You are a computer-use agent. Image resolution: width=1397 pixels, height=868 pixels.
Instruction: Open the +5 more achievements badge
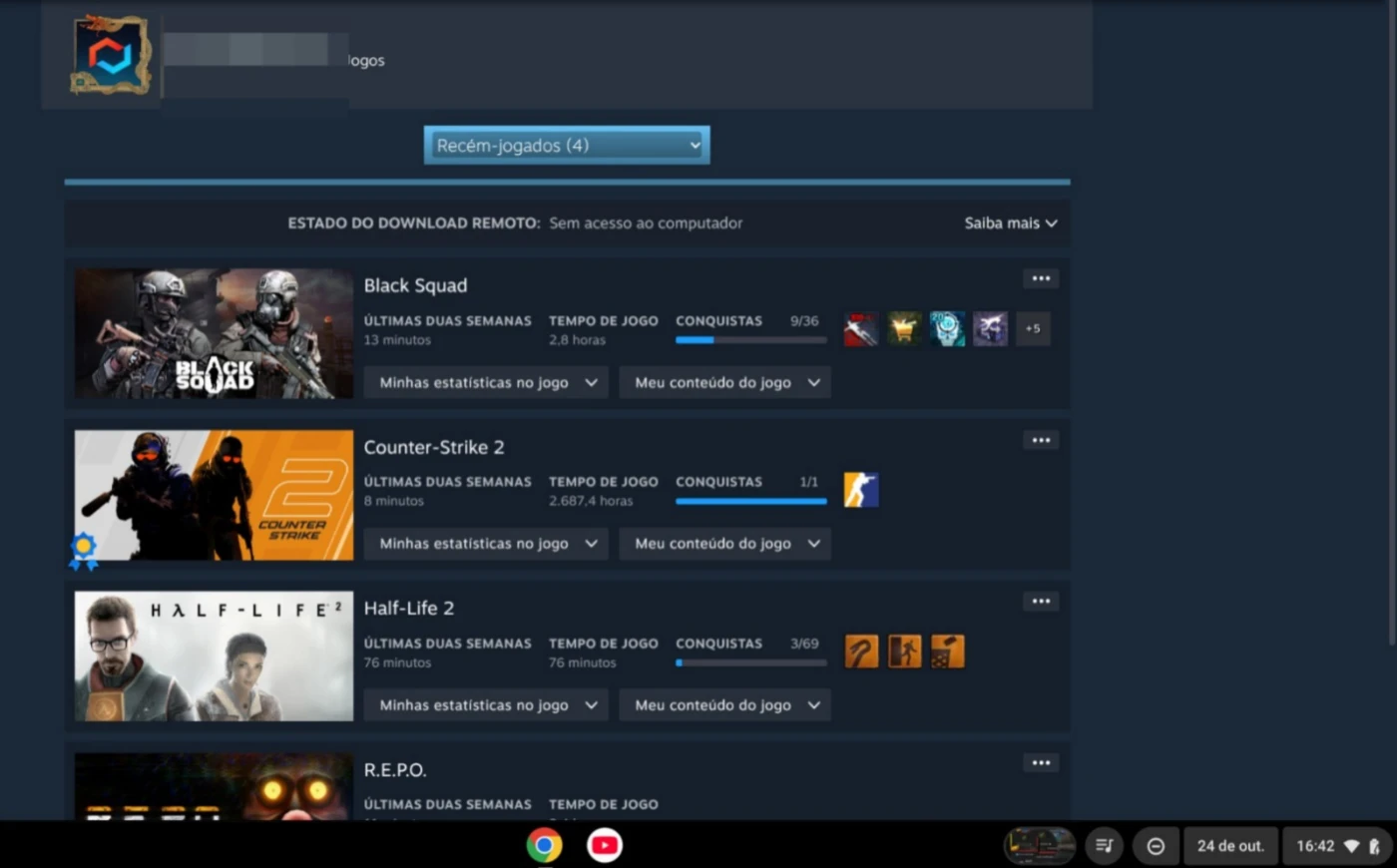point(1033,329)
